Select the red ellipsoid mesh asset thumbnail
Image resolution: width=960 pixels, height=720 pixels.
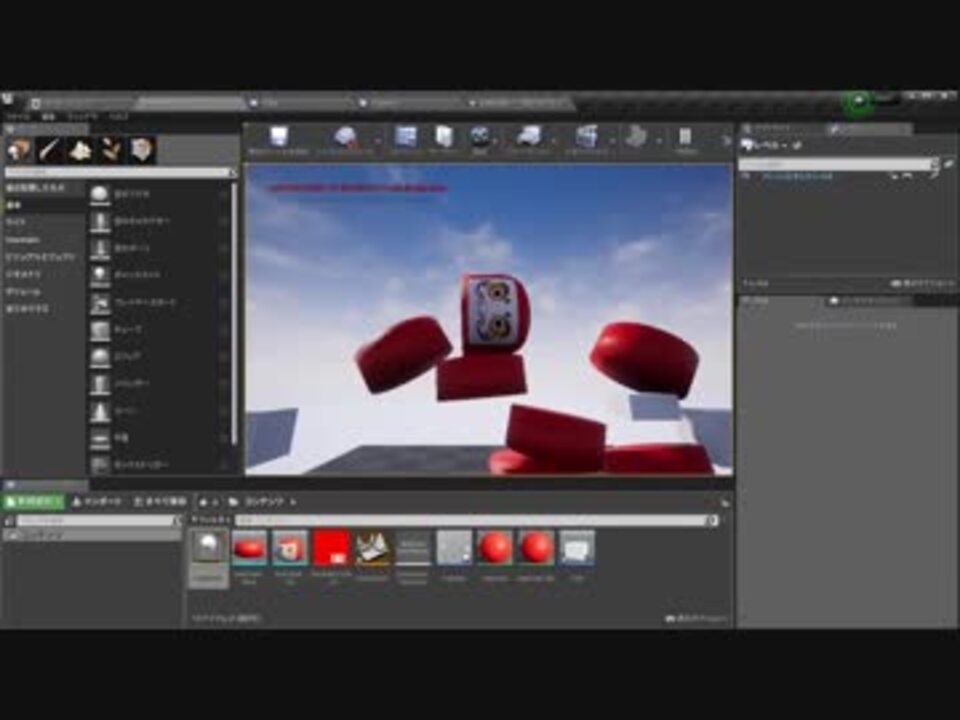[249, 547]
